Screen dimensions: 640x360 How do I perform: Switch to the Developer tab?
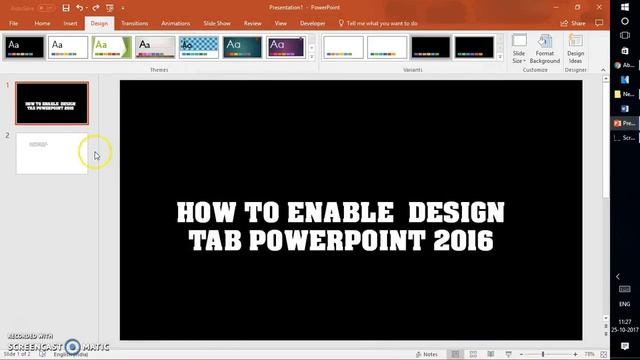pos(313,23)
